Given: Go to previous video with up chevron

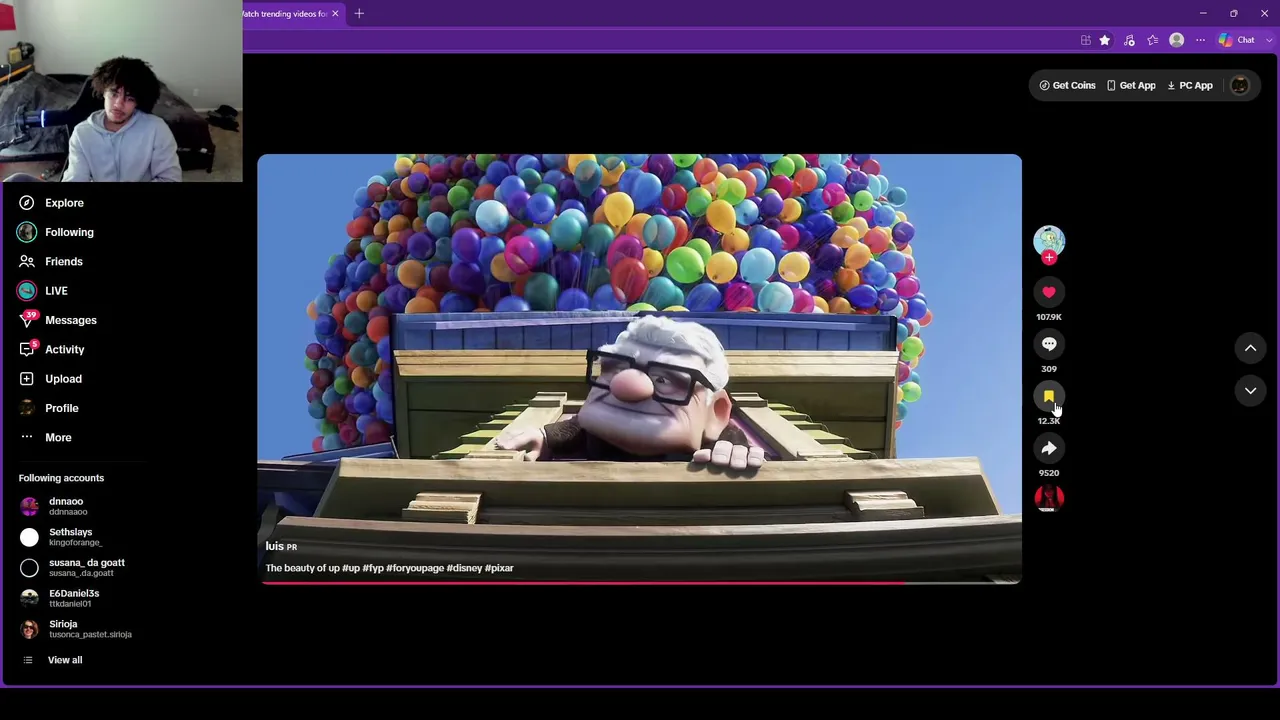Looking at the screenshot, I should tap(1250, 348).
